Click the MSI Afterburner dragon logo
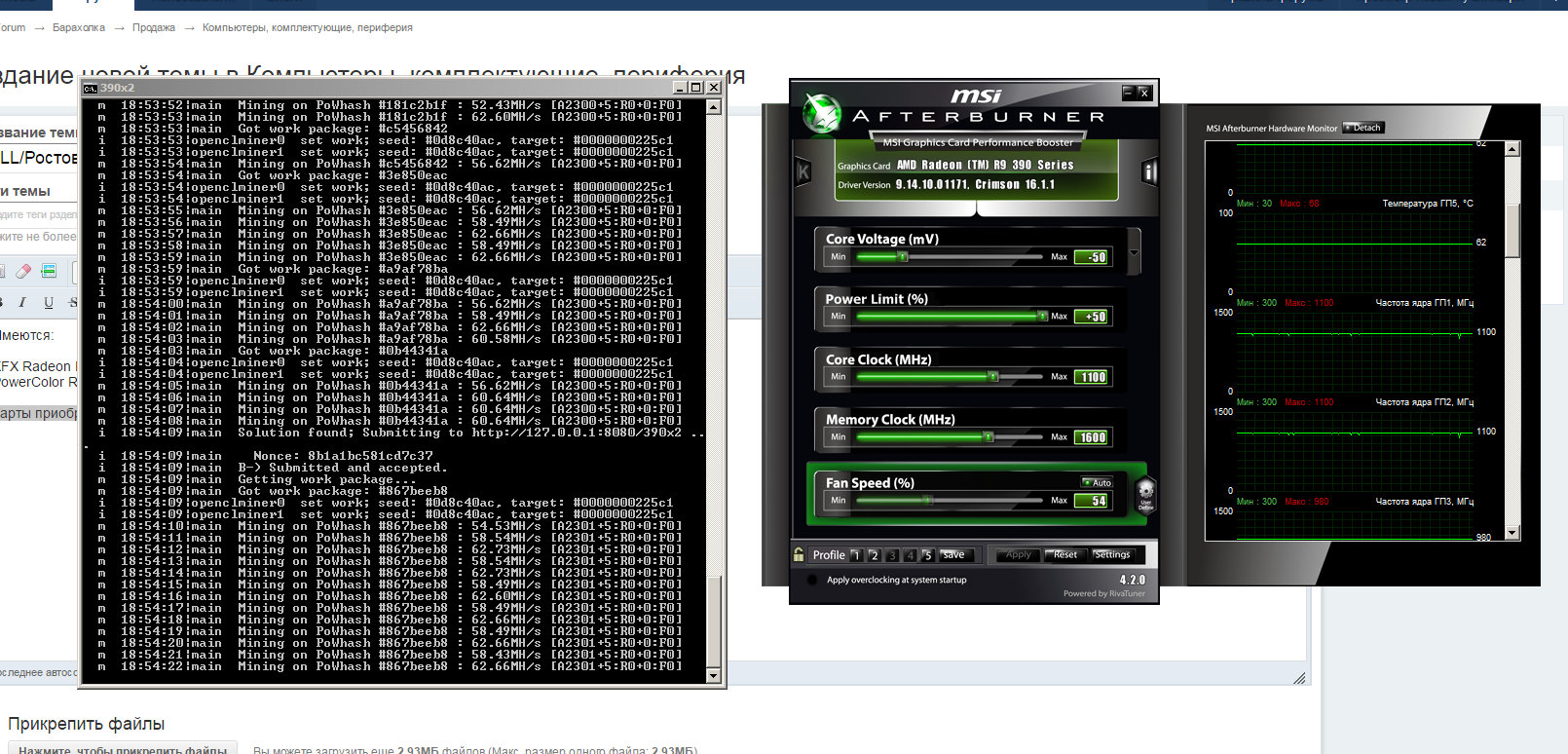Screen dimensions: 1568x754 (x=821, y=114)
